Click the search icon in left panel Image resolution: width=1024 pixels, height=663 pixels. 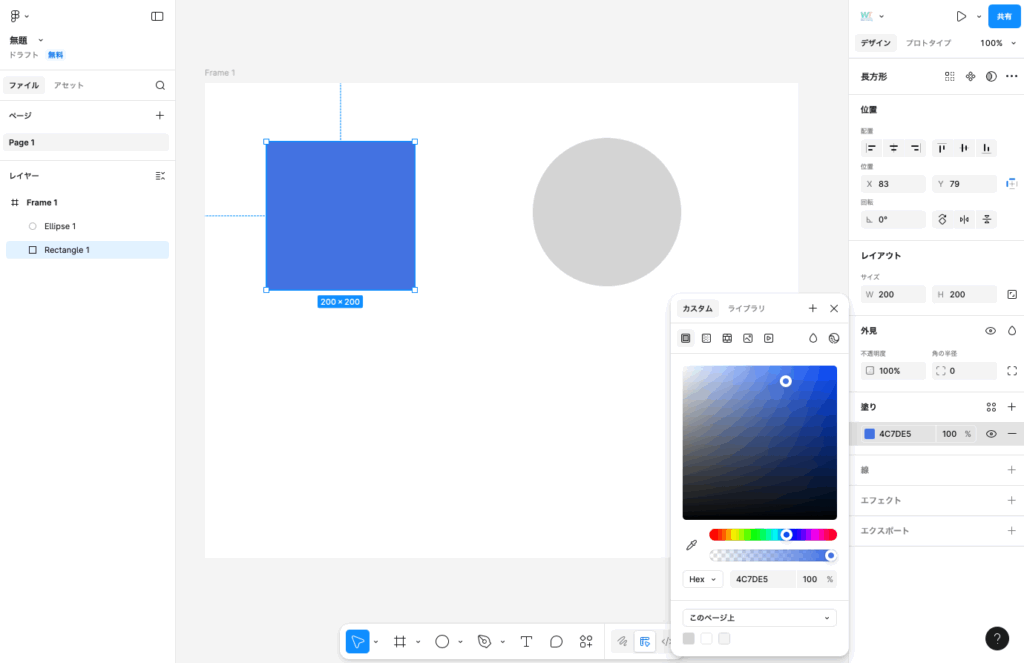click(160, 86)
